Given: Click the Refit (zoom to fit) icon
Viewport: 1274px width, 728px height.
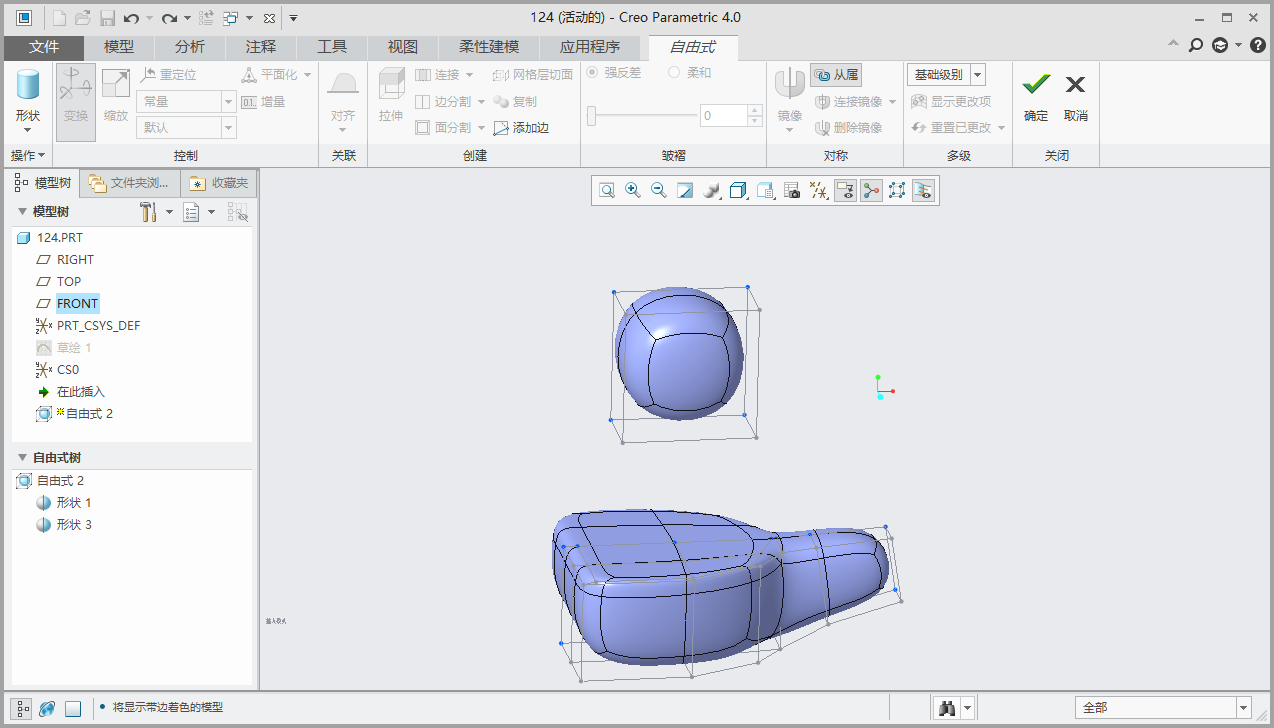Looking at the screenshot, I should coord(607,190).
